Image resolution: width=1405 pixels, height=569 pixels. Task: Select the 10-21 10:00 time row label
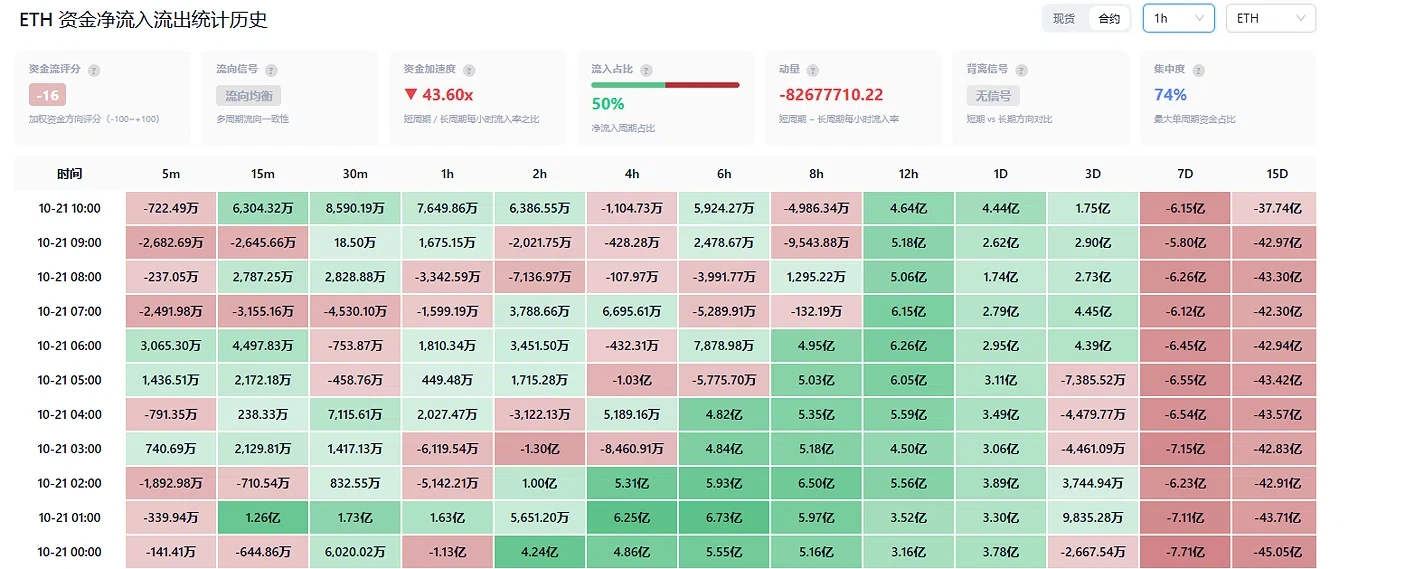click(70, 208)
